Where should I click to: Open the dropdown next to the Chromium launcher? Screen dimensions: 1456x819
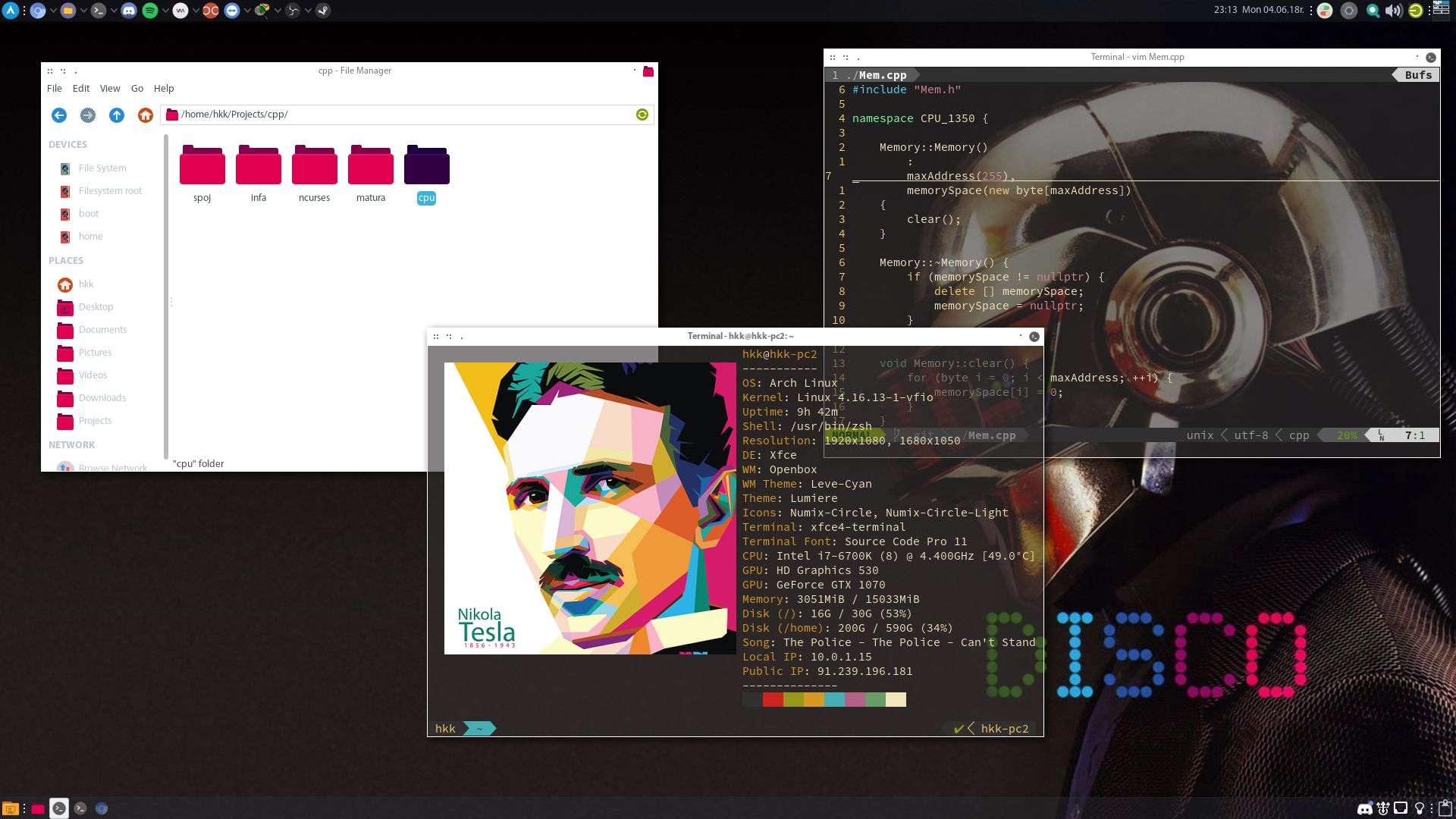53,11
